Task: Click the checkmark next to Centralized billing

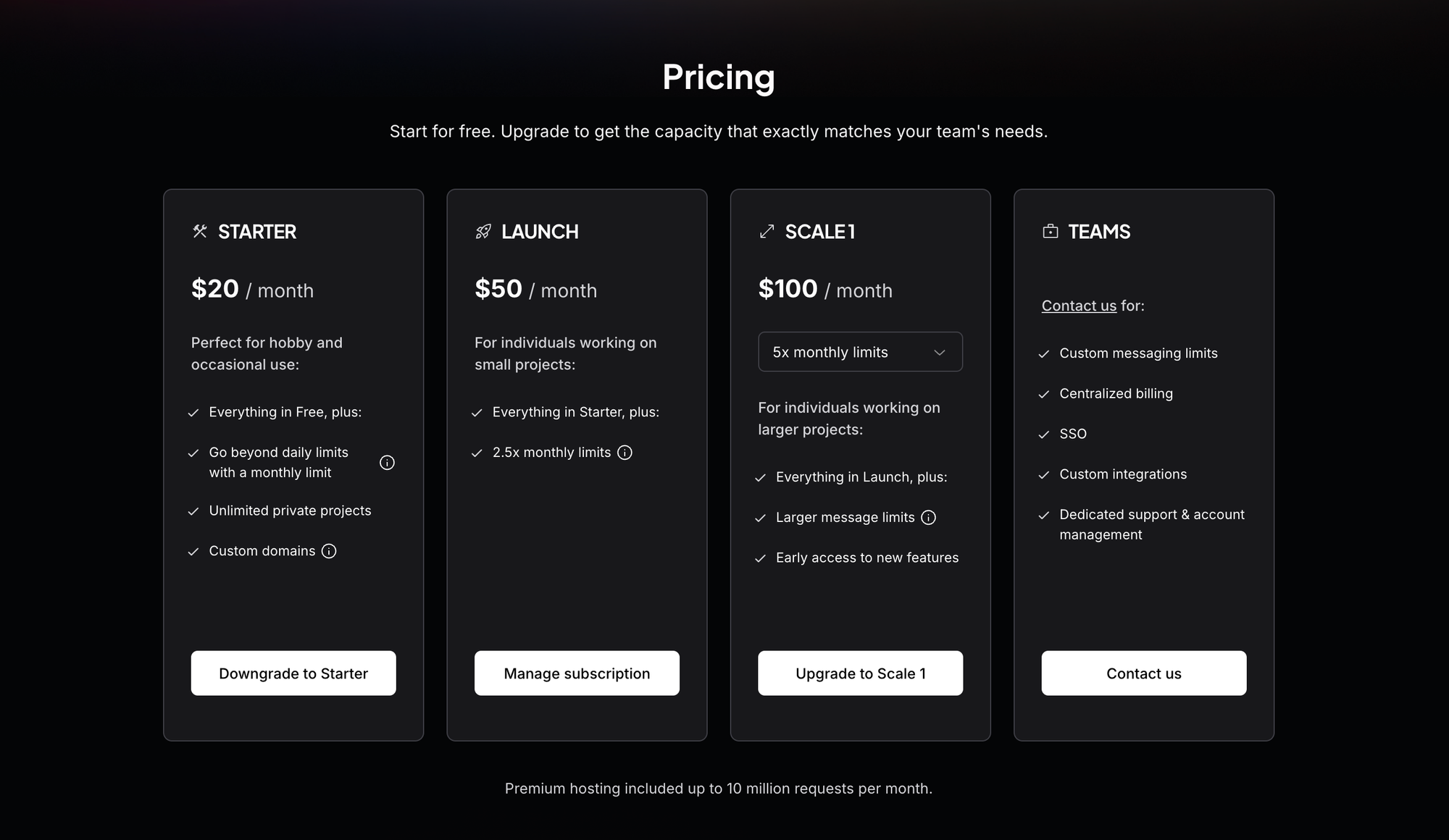Action: click(1043, 394)
